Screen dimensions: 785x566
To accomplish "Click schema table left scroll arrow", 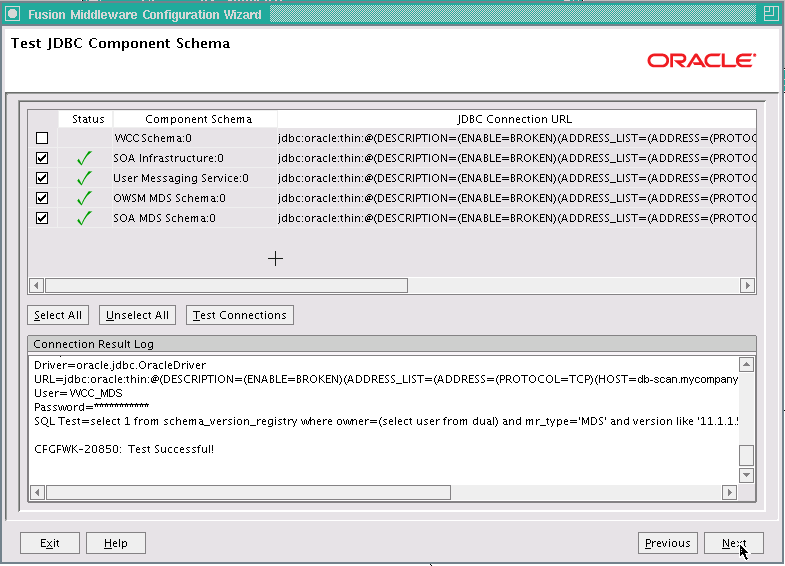I will tap(36, 286).
